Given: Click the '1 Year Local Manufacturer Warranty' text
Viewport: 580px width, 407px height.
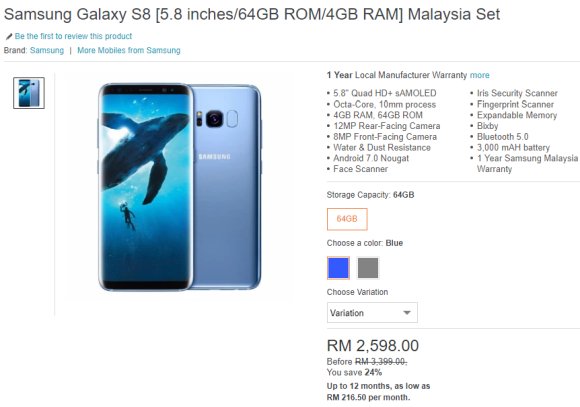Looking at the screenshot, I should coord(397,75).
